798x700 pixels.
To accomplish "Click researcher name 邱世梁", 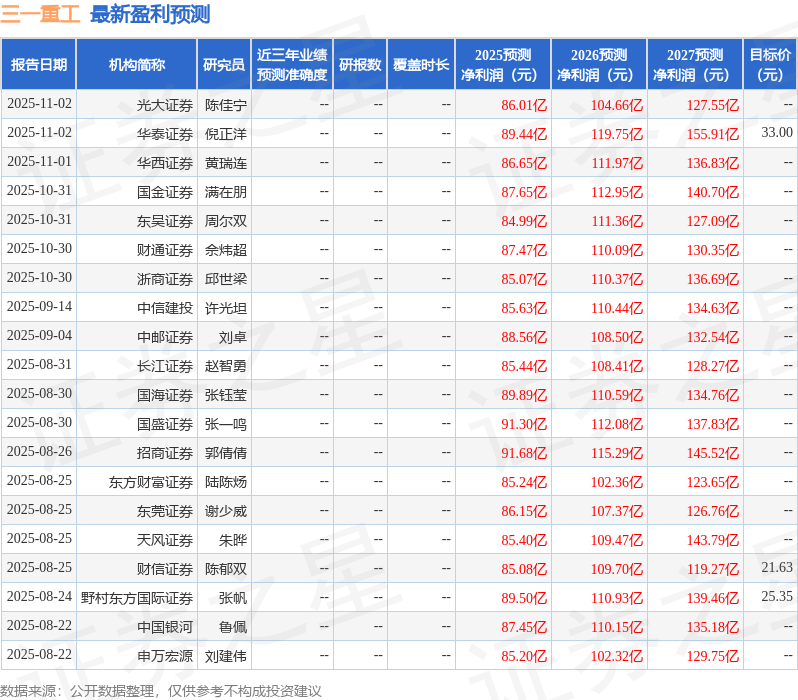I will 226,279.
